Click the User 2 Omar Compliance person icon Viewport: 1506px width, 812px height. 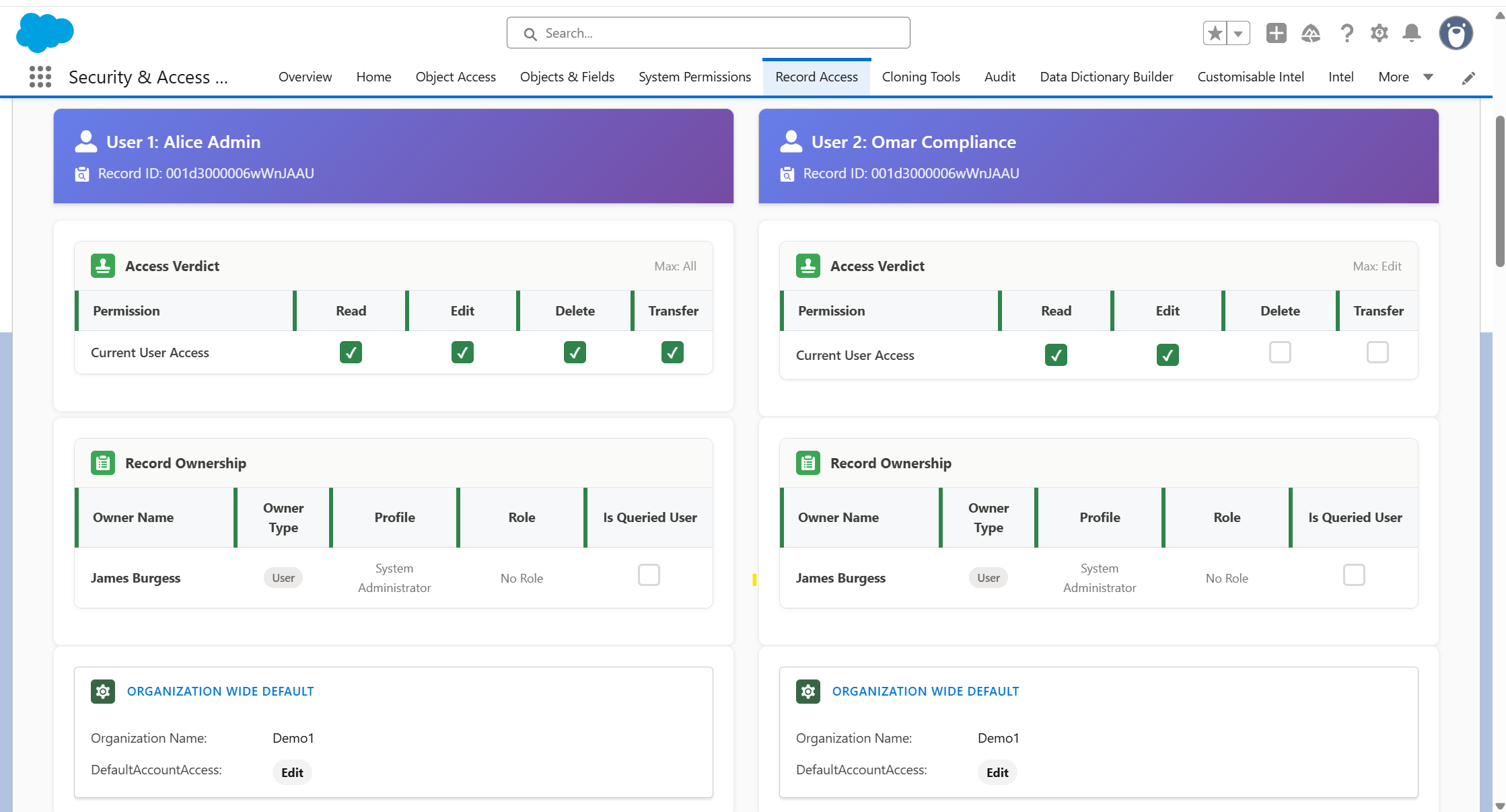click(x=791, y=141)
